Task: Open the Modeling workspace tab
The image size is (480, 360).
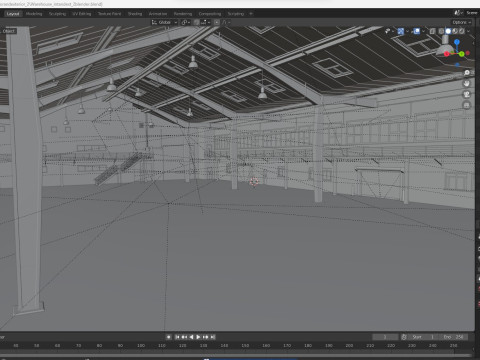Action: click(34, 14)
